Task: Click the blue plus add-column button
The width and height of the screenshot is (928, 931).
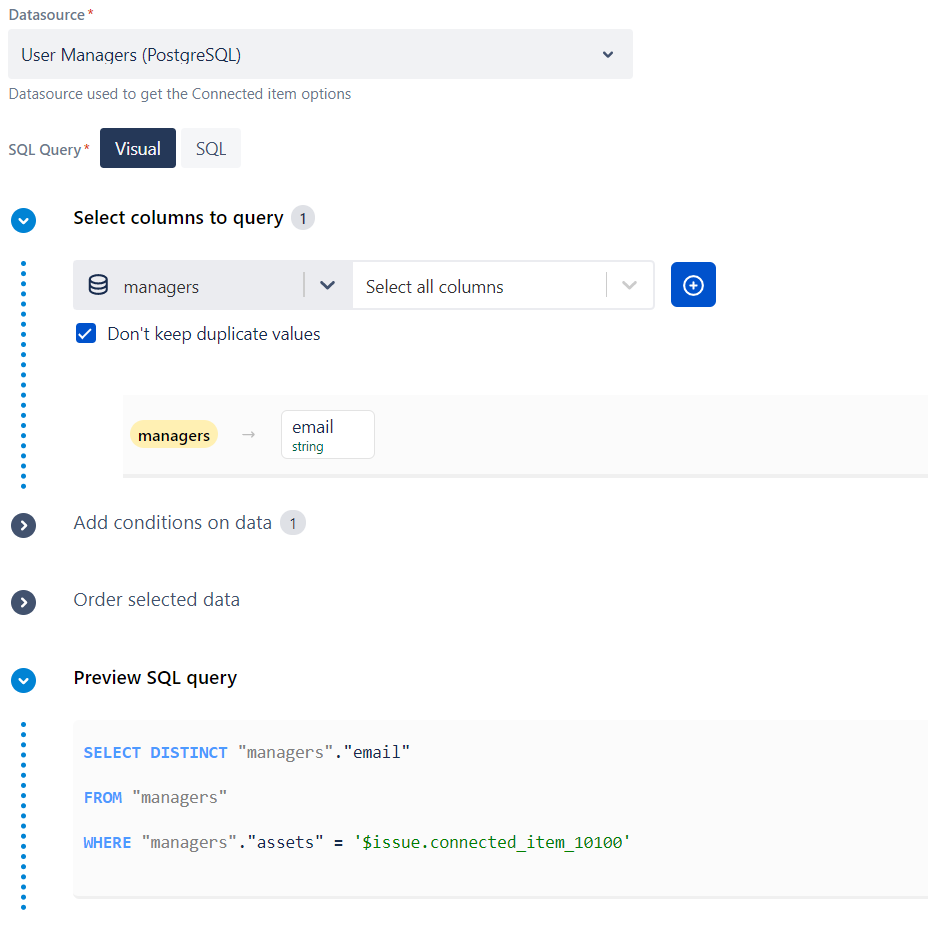Action: 693,286
